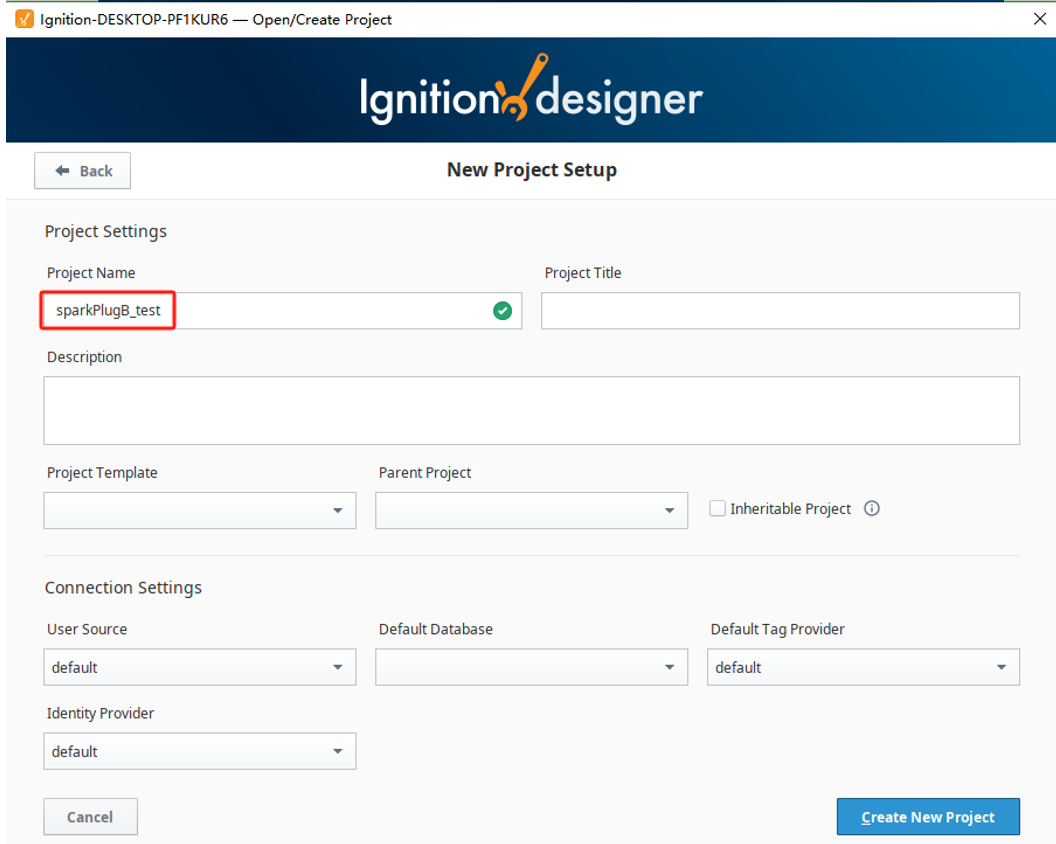Enable the Inheritable Project checkbox

tap(717, 509)
